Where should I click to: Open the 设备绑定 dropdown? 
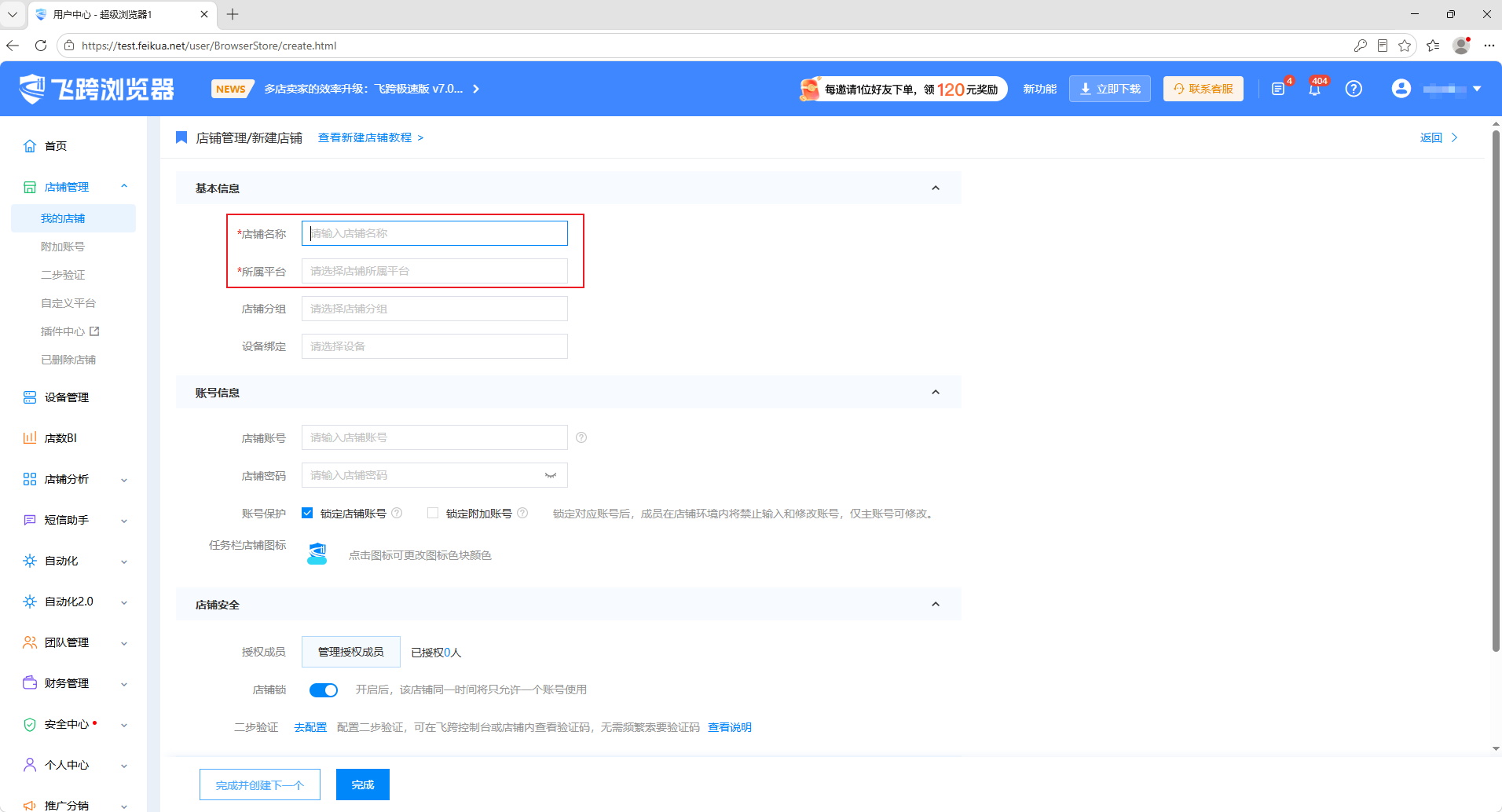pos(434,346)
